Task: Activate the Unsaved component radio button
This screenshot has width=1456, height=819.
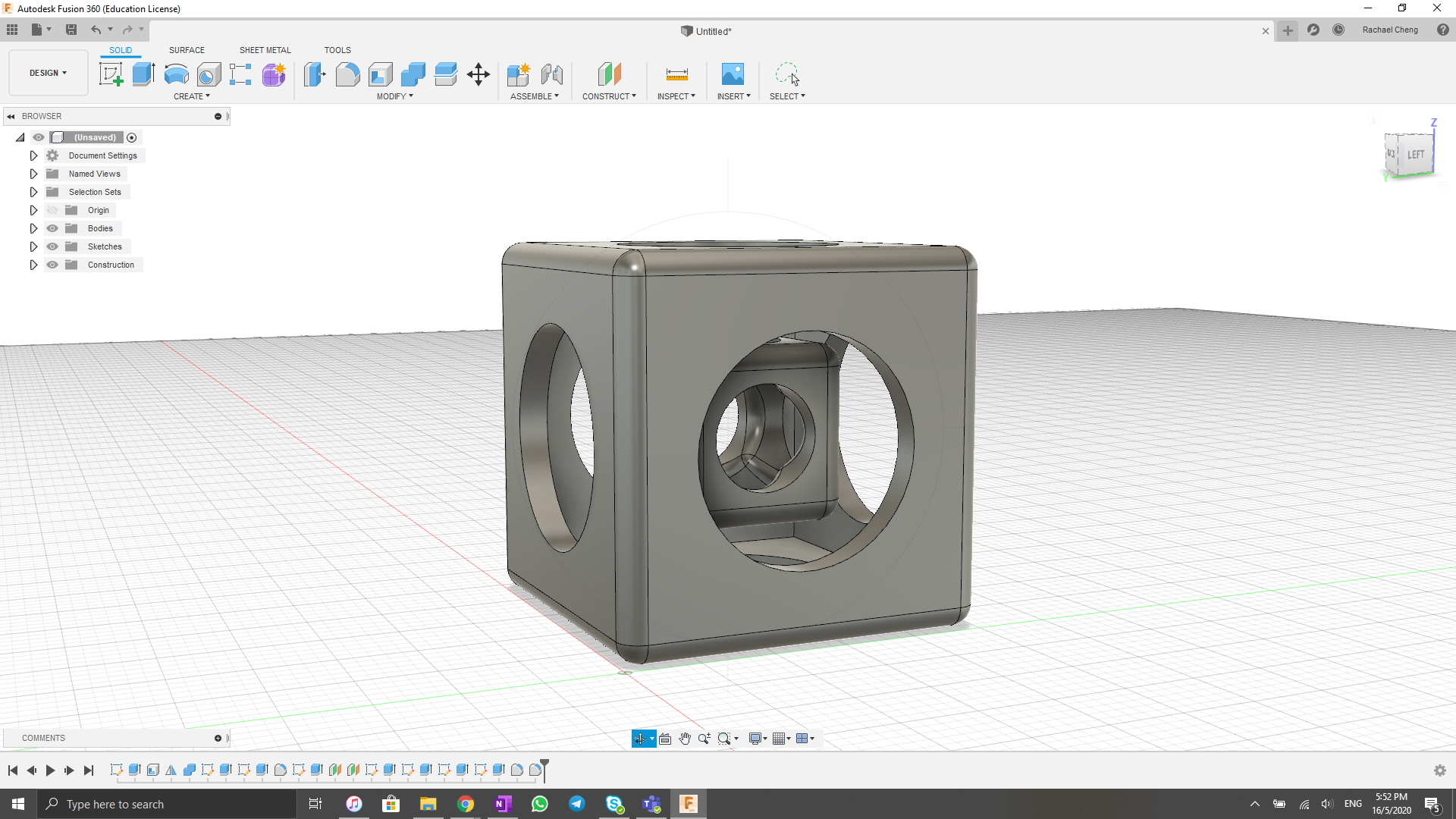Action: coord(132,137)
